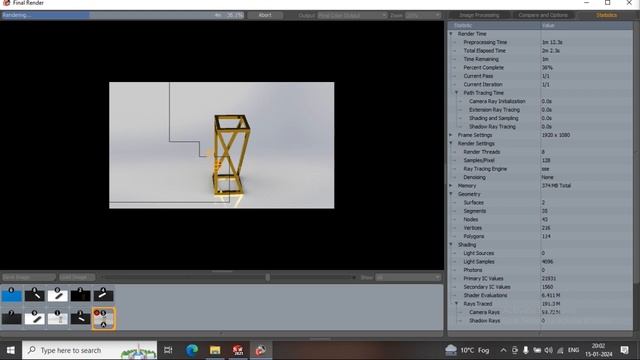Open the Output dropdown

point(352,15)
